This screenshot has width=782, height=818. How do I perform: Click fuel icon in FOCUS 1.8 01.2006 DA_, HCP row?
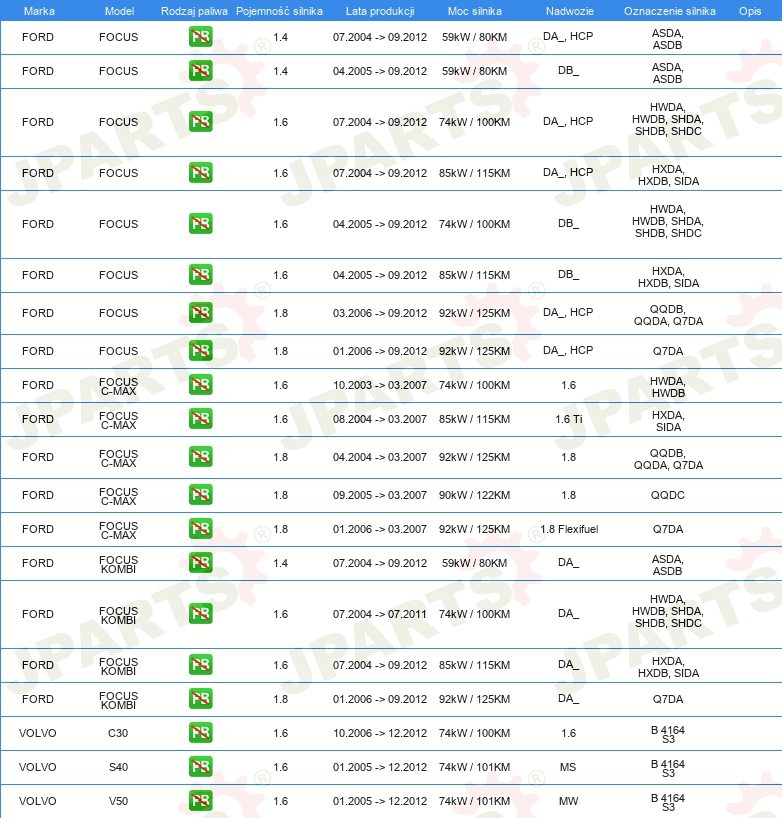(x=200, y=351)
